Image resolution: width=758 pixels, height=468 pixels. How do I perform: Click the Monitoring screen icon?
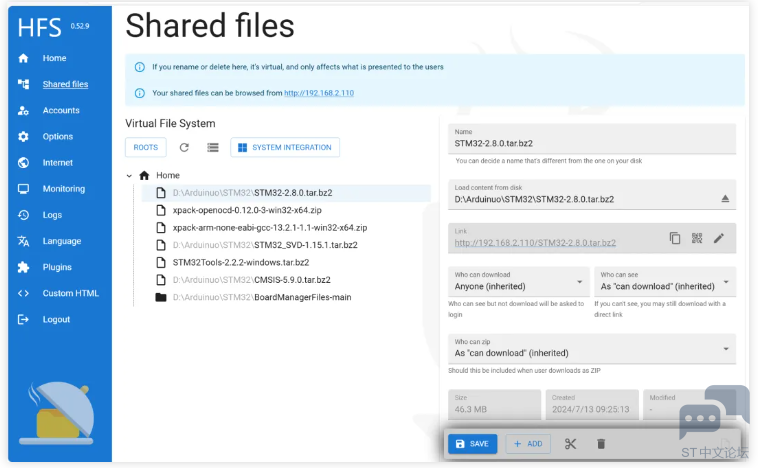pyautogui.click(x=23, y=189)
